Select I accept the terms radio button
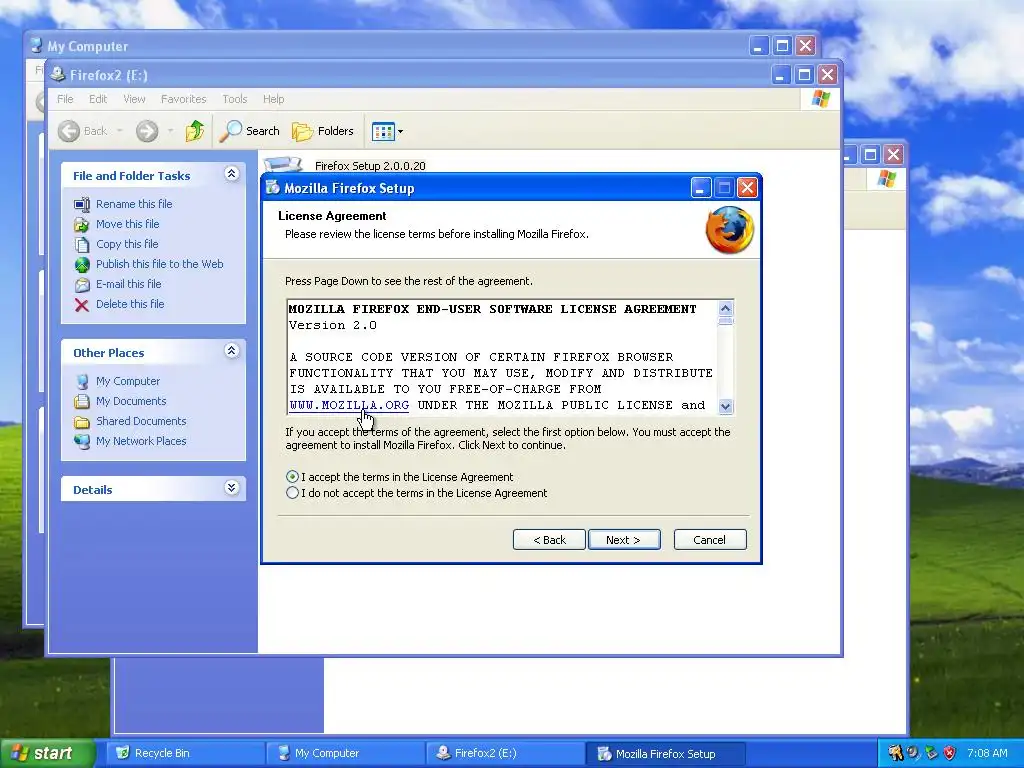The width and height of the screenshot is (1024, 768). (293, 477)
